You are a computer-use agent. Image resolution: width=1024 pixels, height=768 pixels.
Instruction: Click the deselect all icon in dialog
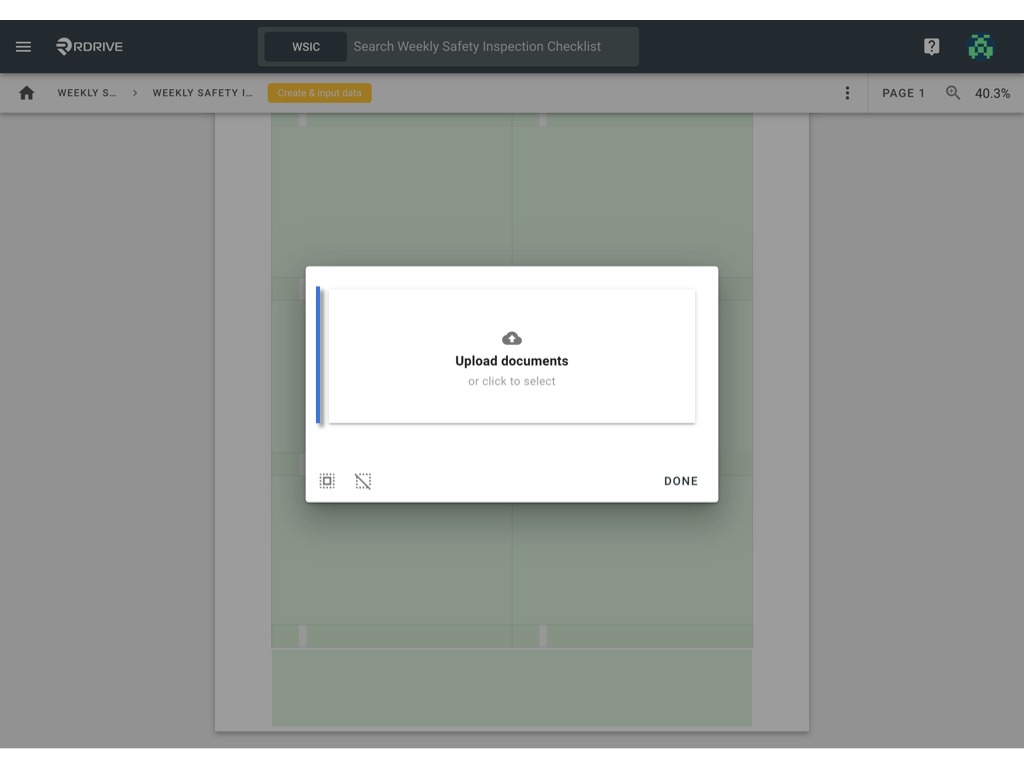tap(363, 481)
